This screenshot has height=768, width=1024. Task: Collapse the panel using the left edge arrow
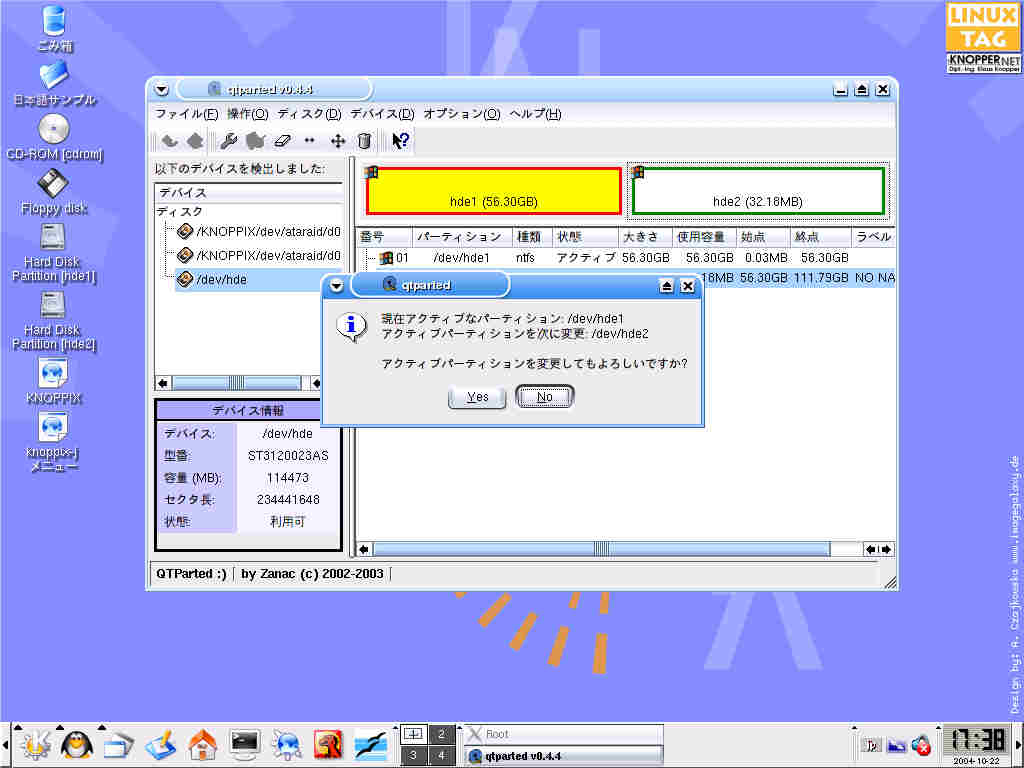[x=5, y=745]
